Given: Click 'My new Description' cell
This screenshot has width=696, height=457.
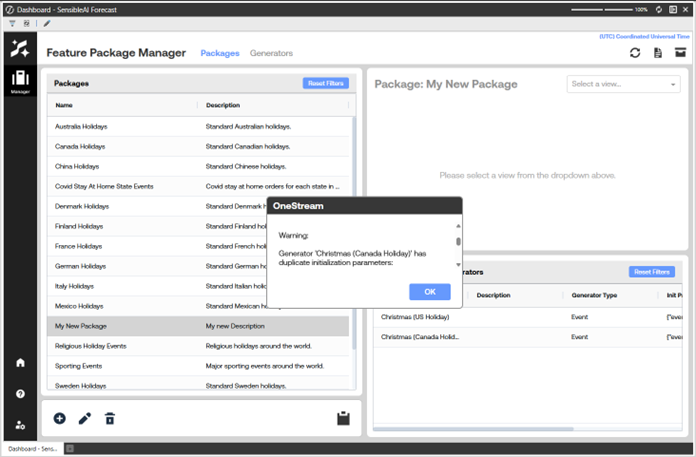Looking at the screenshot, I should tap(235, 326).
